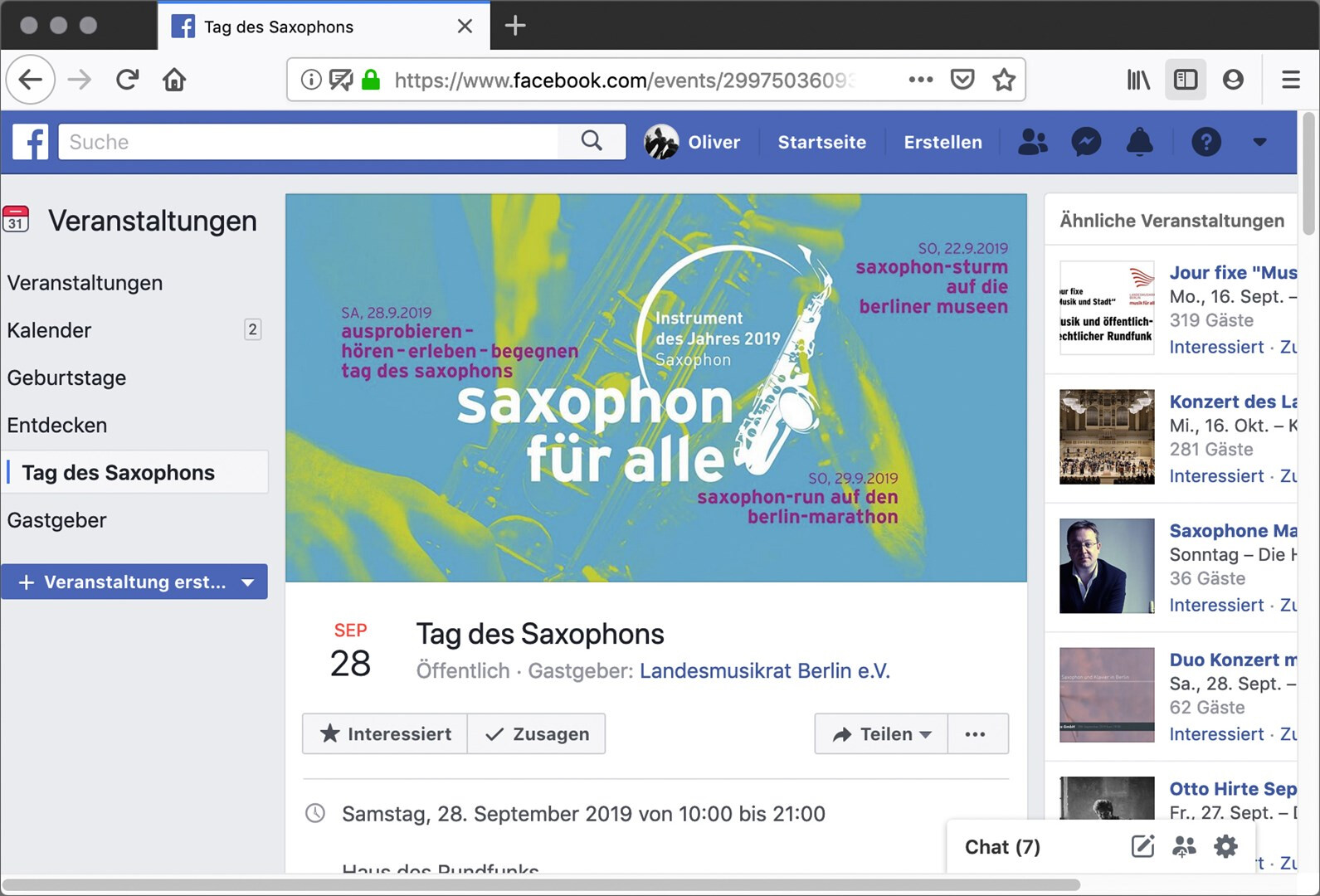
Task: Click the help question mark icon
Action: (x=1206, y=142)
